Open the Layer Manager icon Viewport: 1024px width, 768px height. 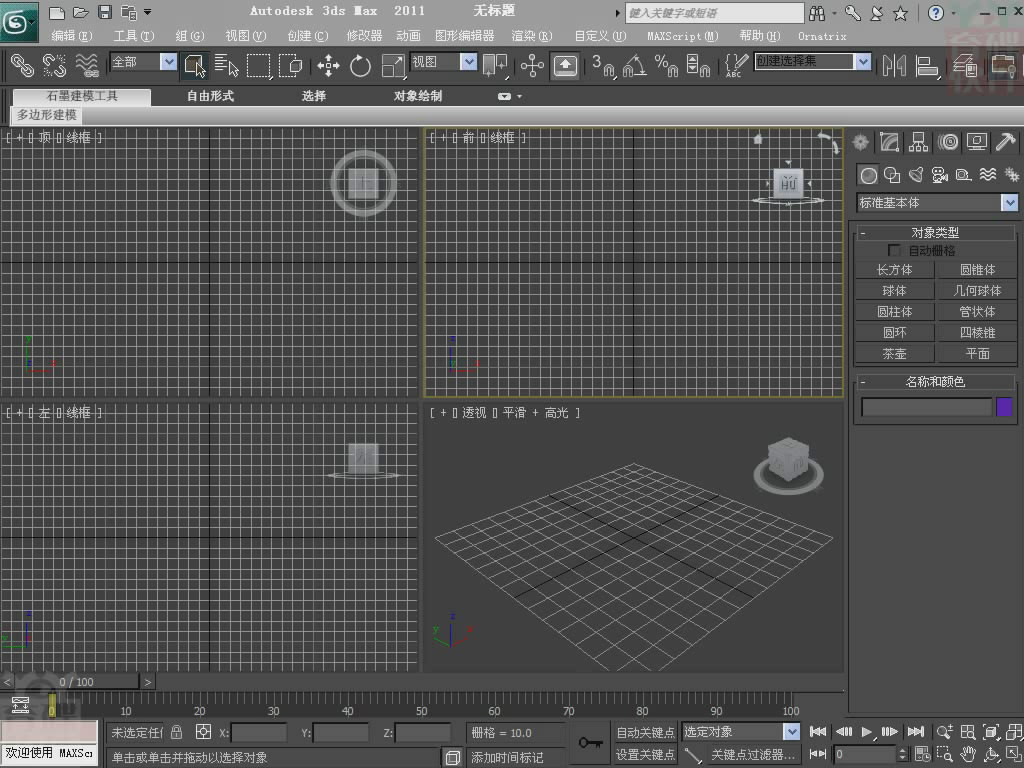point(965,65)
